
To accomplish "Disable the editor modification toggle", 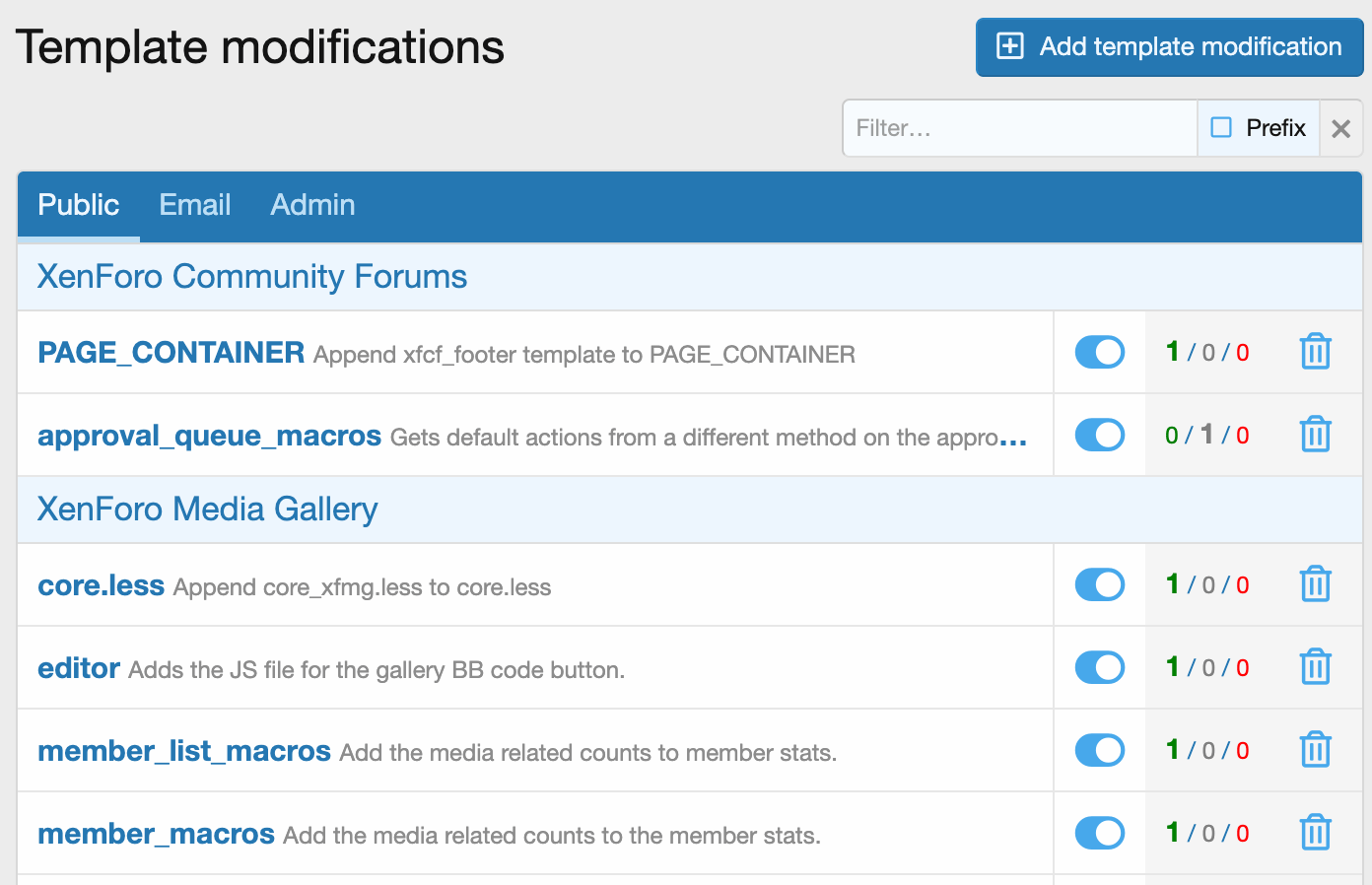I will pyautogui.click(x=1099, y=667).
